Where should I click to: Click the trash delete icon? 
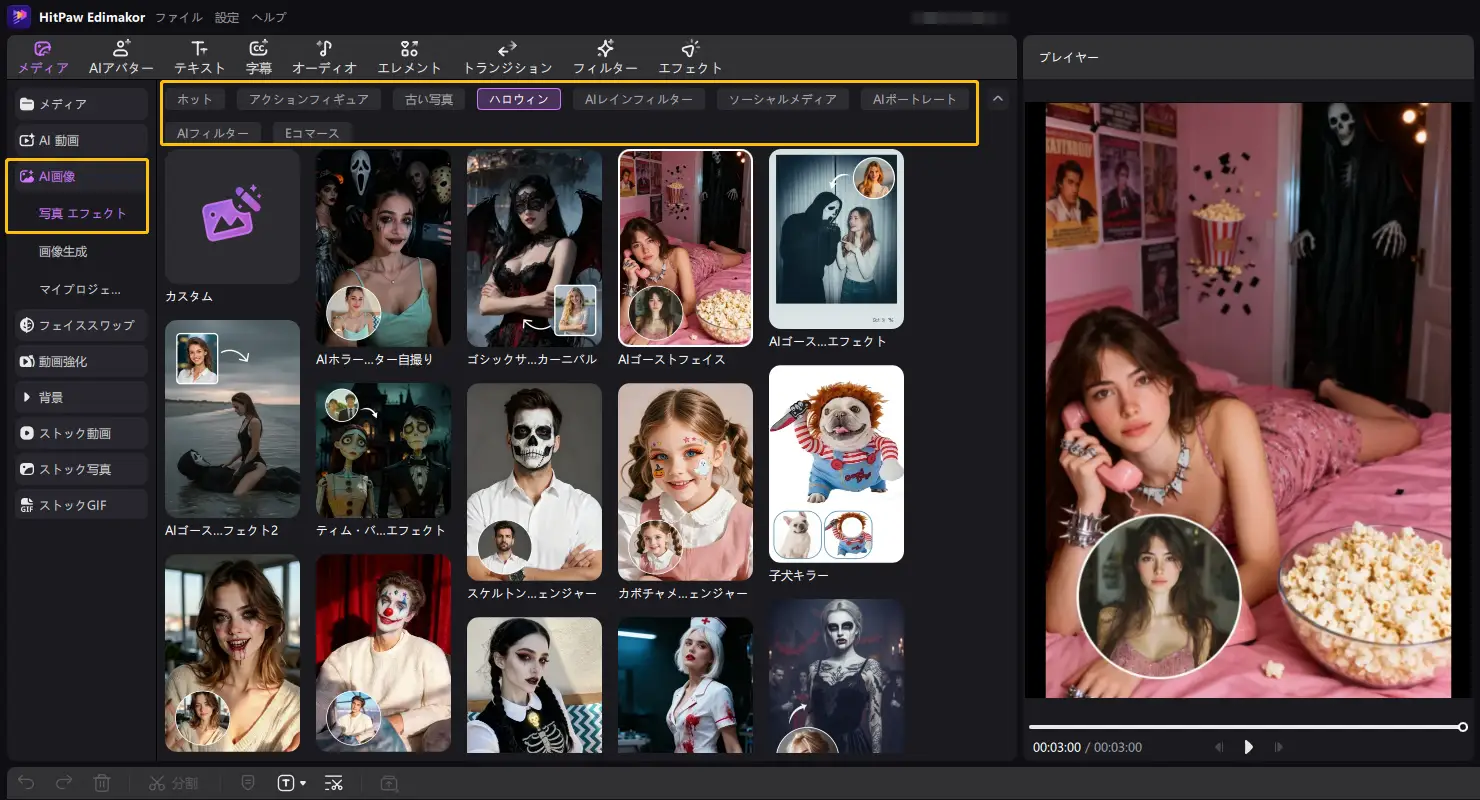102,783
